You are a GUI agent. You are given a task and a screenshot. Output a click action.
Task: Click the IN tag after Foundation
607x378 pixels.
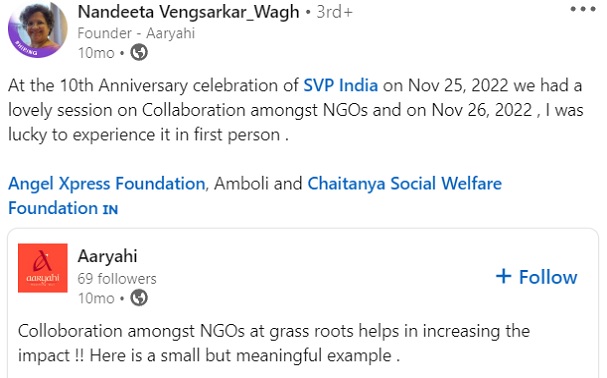[x=110, y=210]
